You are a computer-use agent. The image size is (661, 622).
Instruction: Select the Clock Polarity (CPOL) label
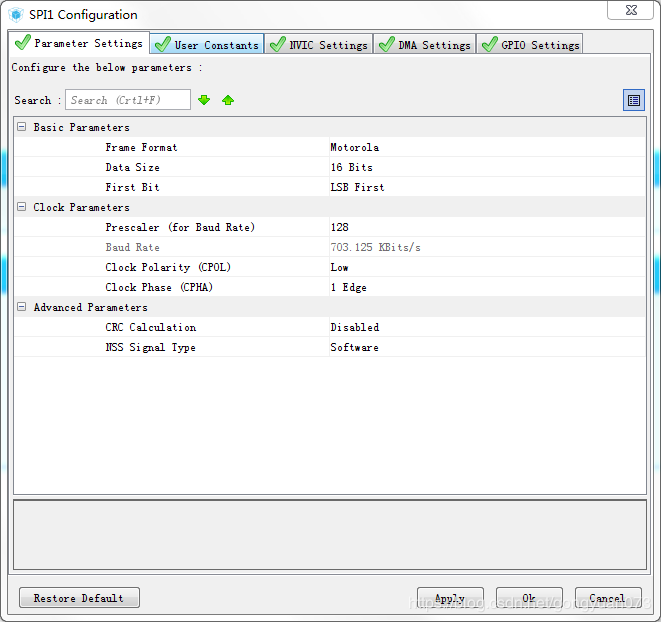click(x=168, y=267)
